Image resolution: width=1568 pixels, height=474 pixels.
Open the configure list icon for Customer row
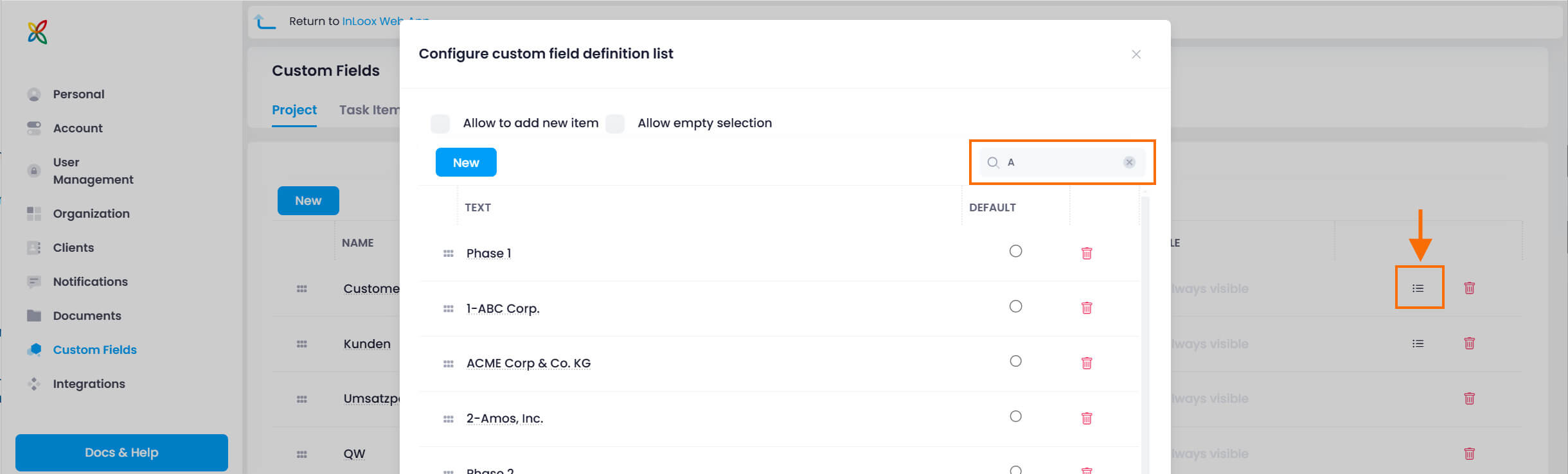pos(1418,288)
